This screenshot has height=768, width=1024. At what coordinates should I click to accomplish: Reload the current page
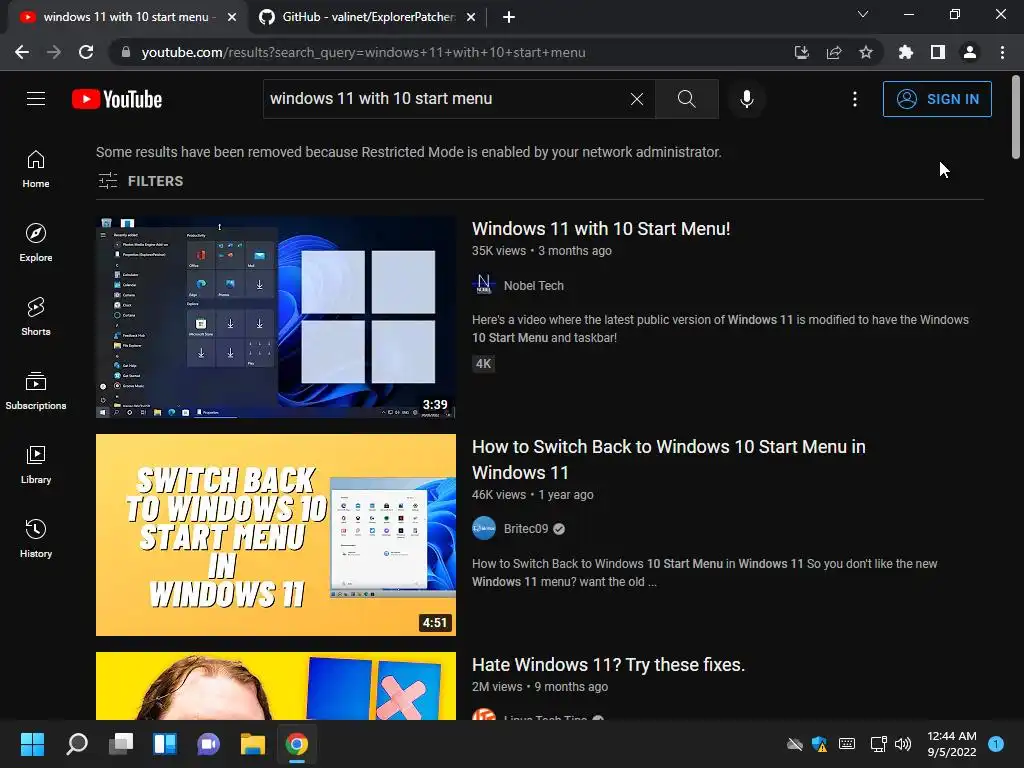(86, 52)
